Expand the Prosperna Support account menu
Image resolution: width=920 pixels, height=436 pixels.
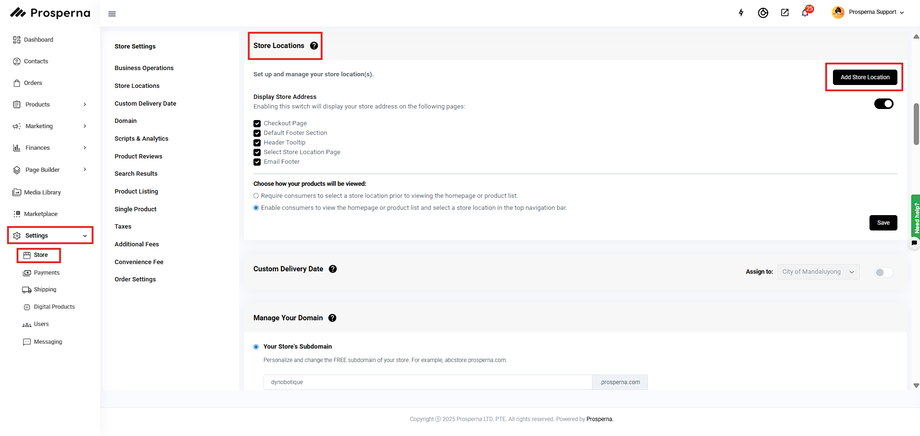868,13
